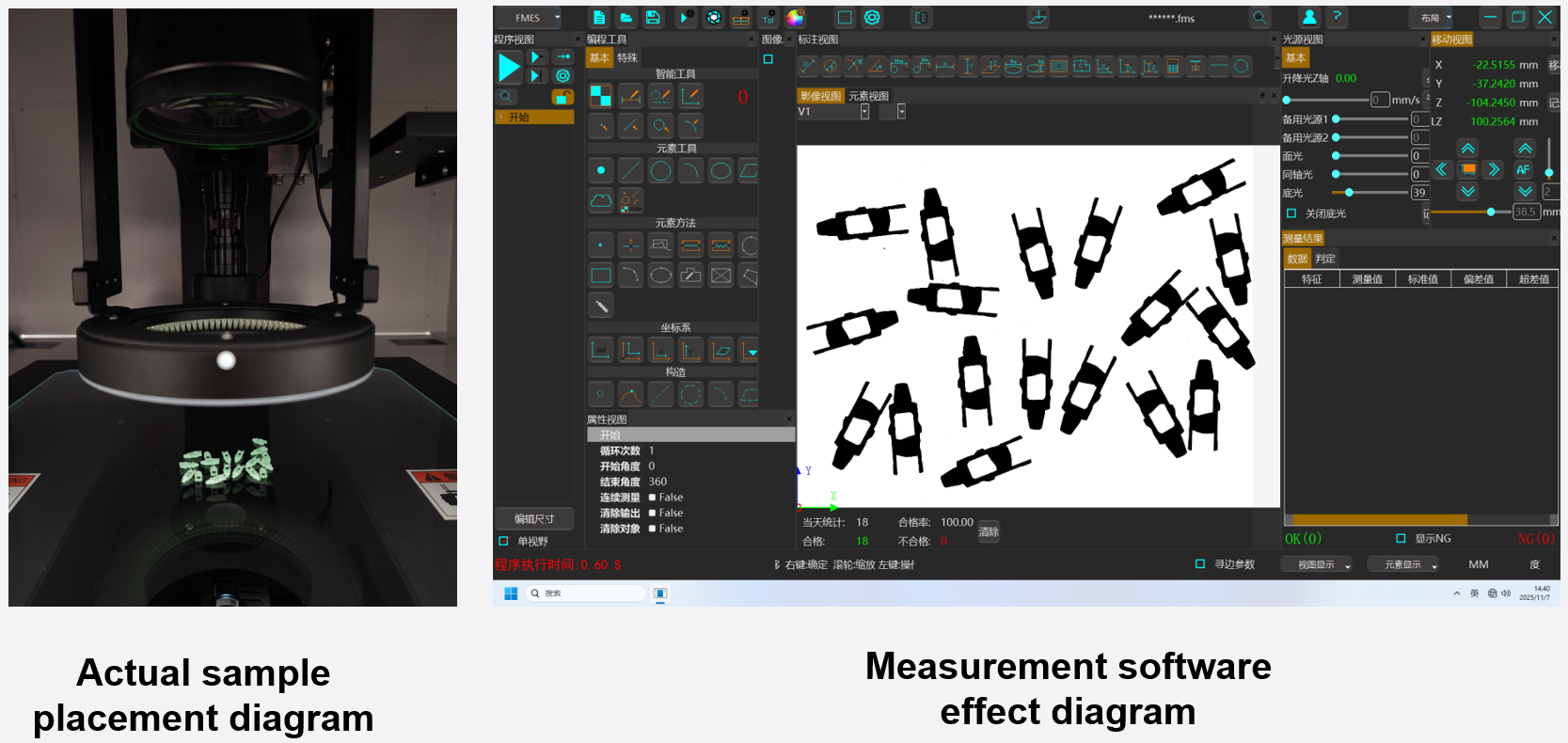This screenshot has width=1568, height=743.
Task: Switch to the 影像视图 tab
Action: [821, 96]
